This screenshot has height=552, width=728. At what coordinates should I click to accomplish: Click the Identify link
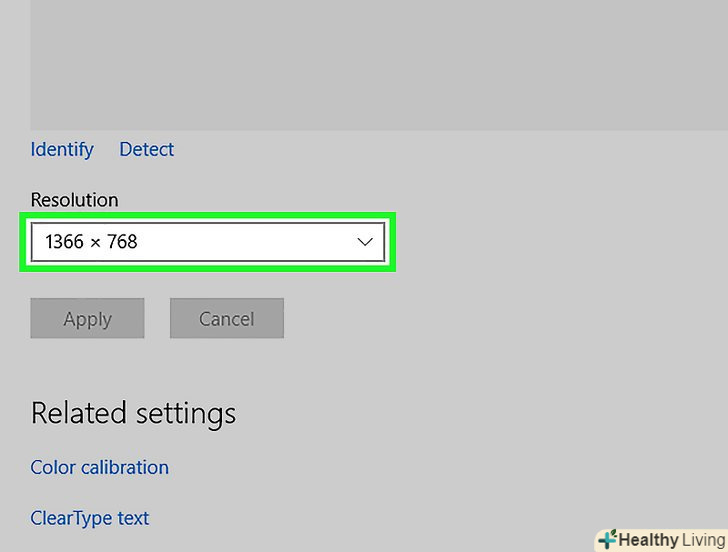pos(62,150)
